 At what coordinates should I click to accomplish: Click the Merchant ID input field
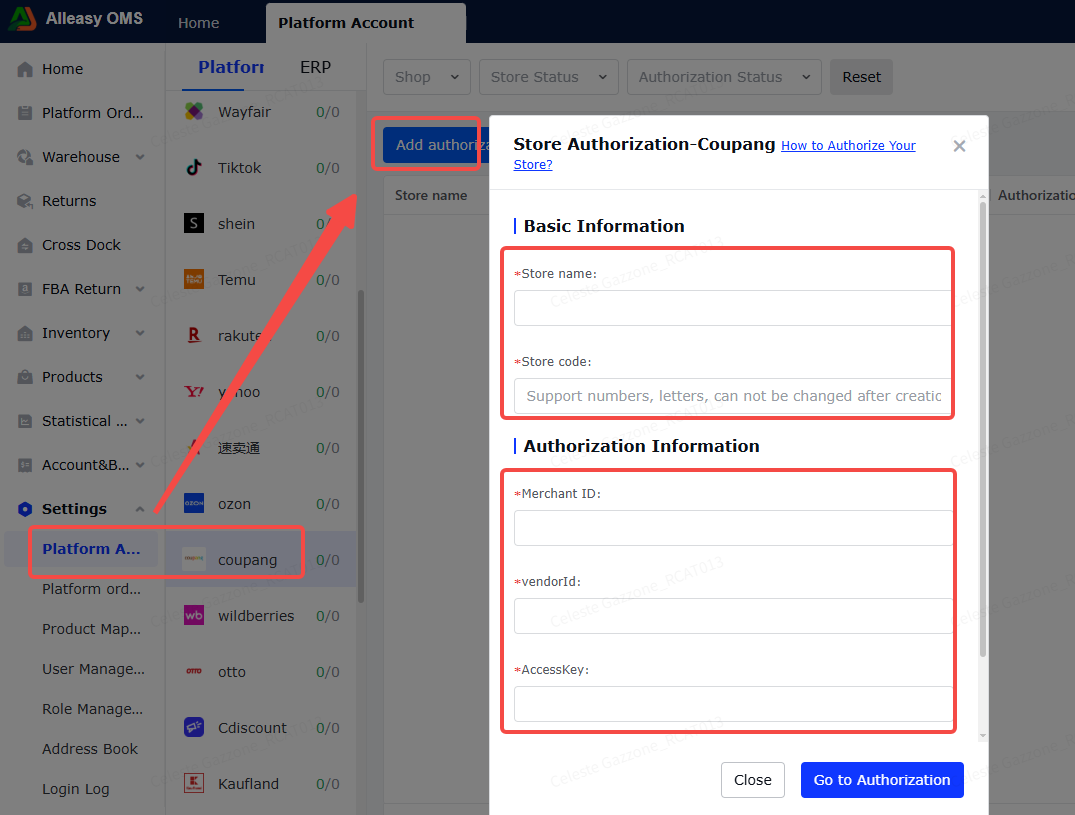[732, 528]
